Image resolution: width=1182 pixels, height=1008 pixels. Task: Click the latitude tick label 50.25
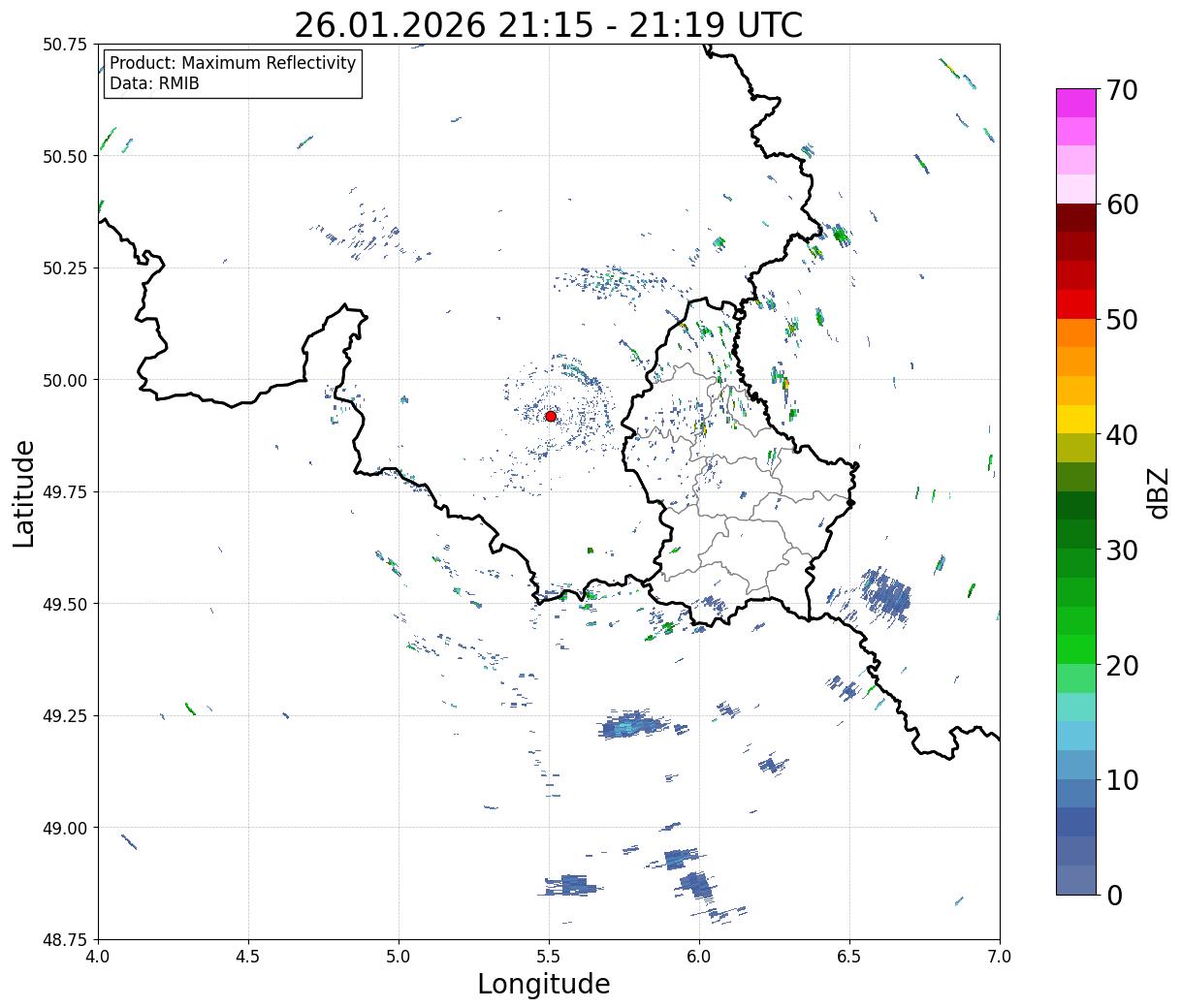coord(65,268)
